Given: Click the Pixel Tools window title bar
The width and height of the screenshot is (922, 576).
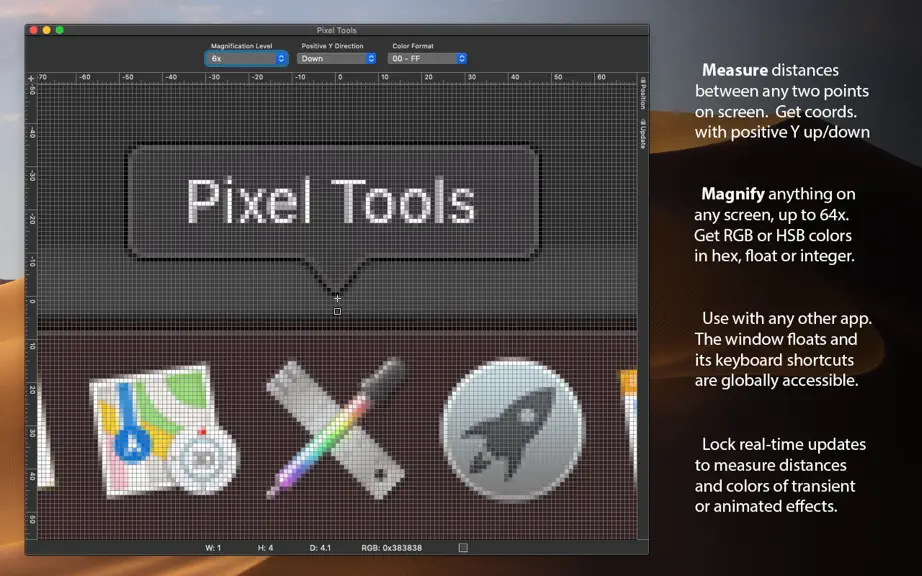Looking at the screenshot, I should 336,30.
